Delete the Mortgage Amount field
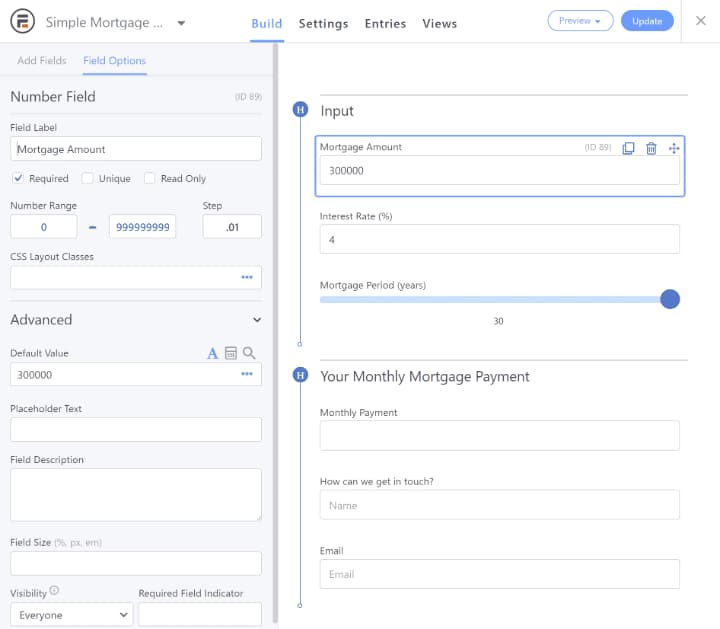 pos(651,148)
